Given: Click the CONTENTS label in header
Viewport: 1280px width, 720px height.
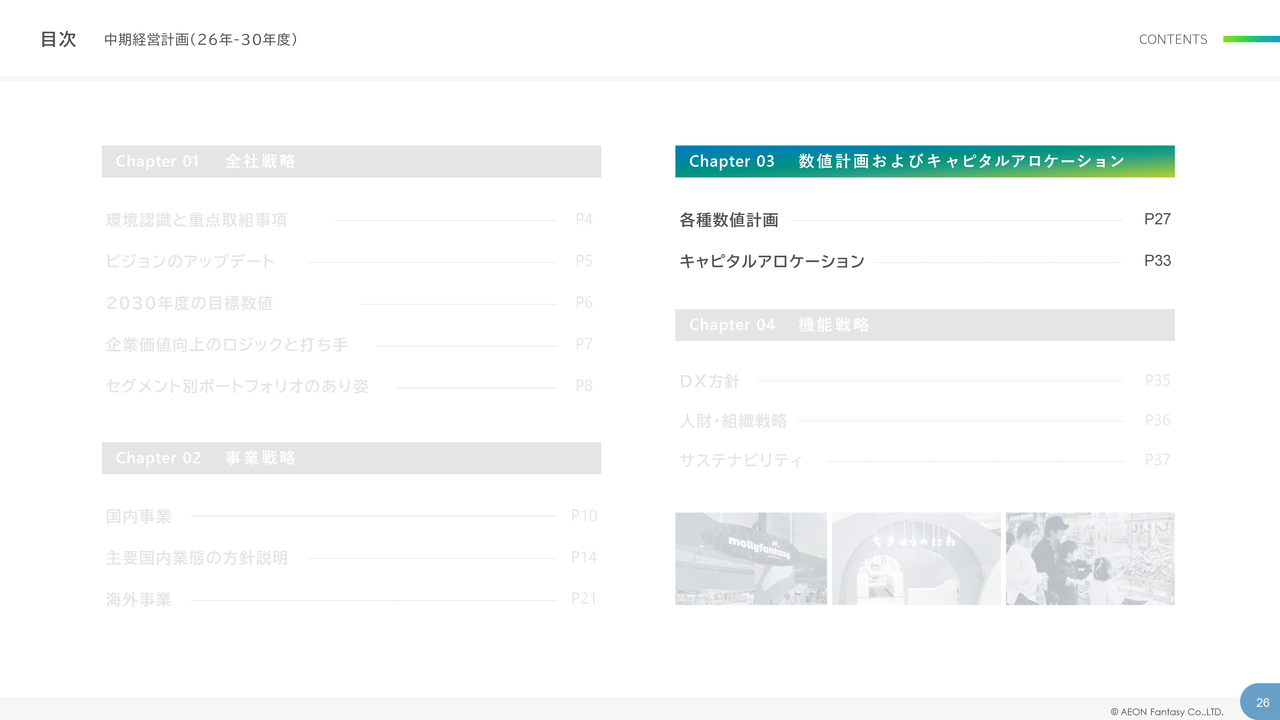Looking at the screenshot, I should 1172,39.
